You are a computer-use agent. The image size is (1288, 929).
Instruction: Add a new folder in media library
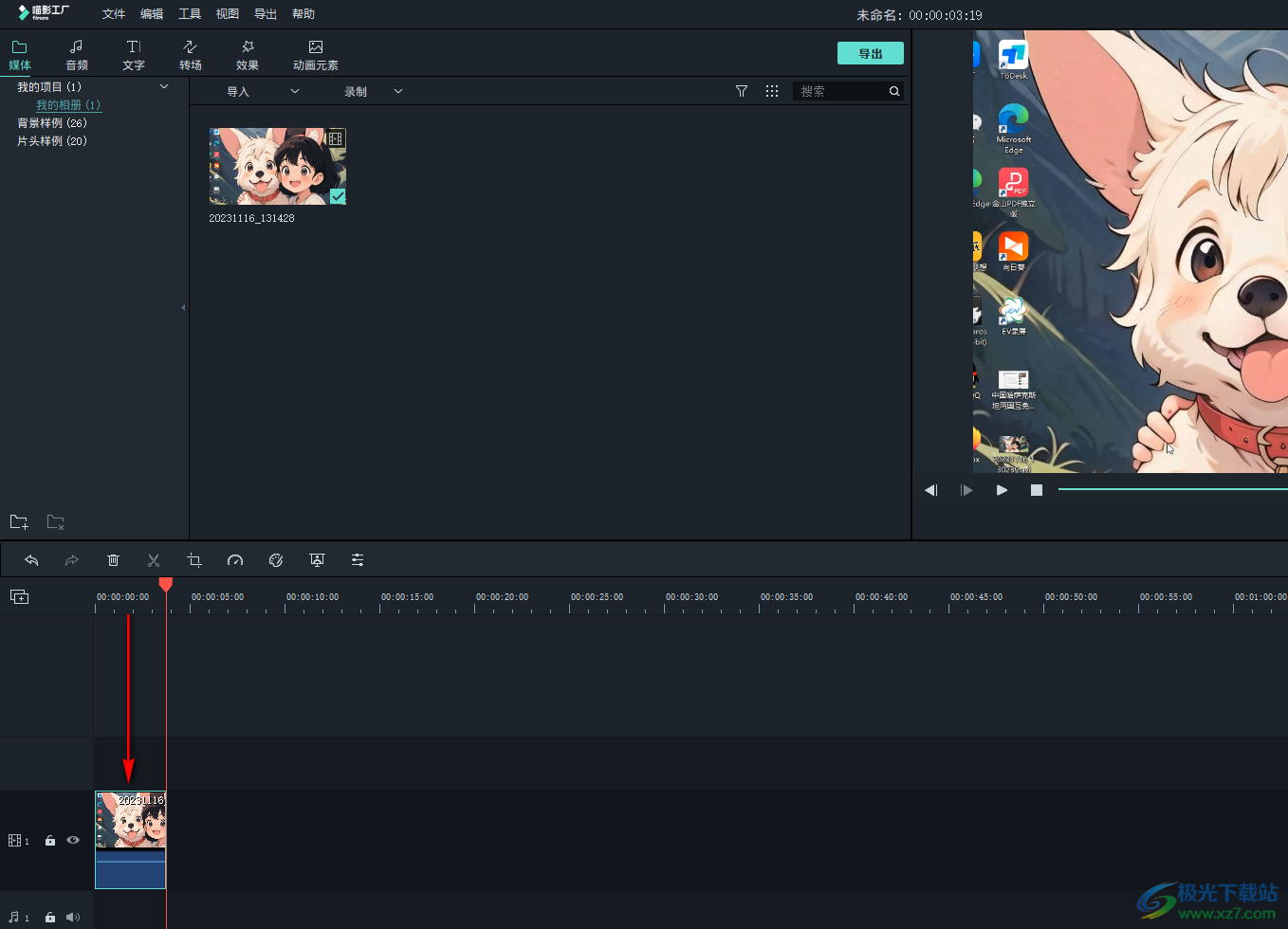pos(19,522)
